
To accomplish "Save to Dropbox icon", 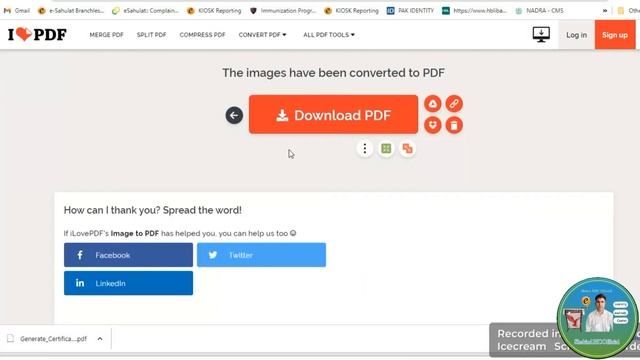I will pyautogui.click(x=433, y=125).
